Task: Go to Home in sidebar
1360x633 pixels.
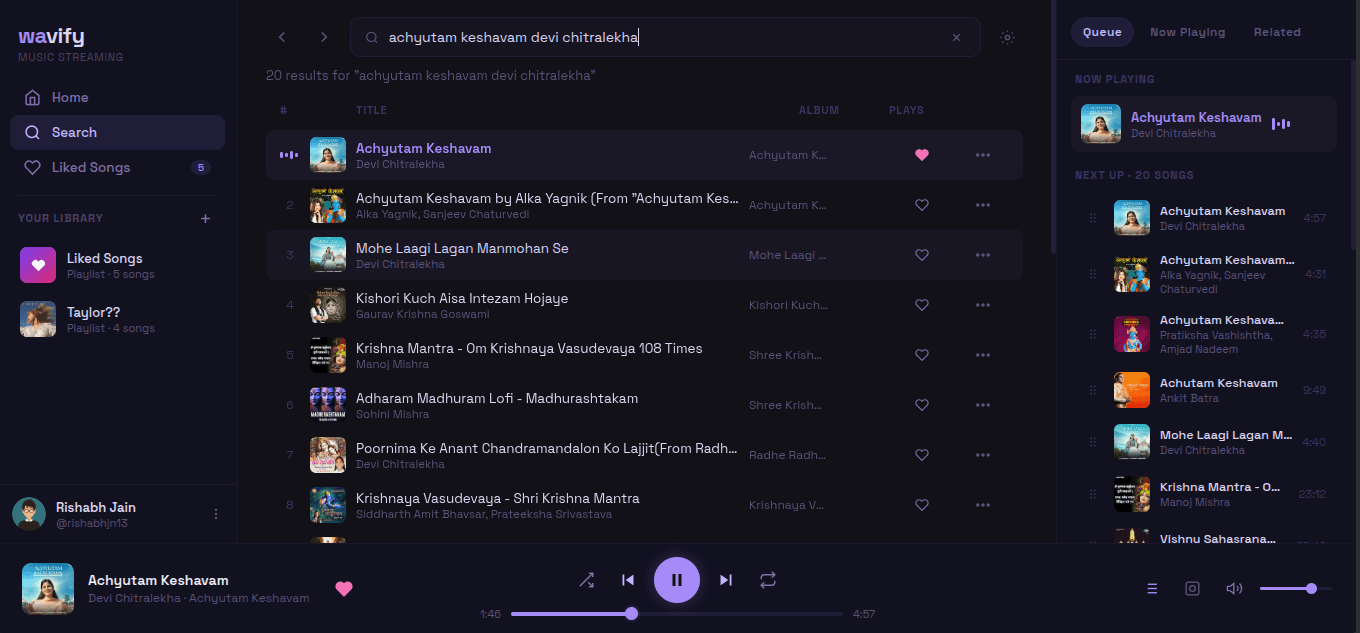Action: pyautogui.click(x=118, y=97)
